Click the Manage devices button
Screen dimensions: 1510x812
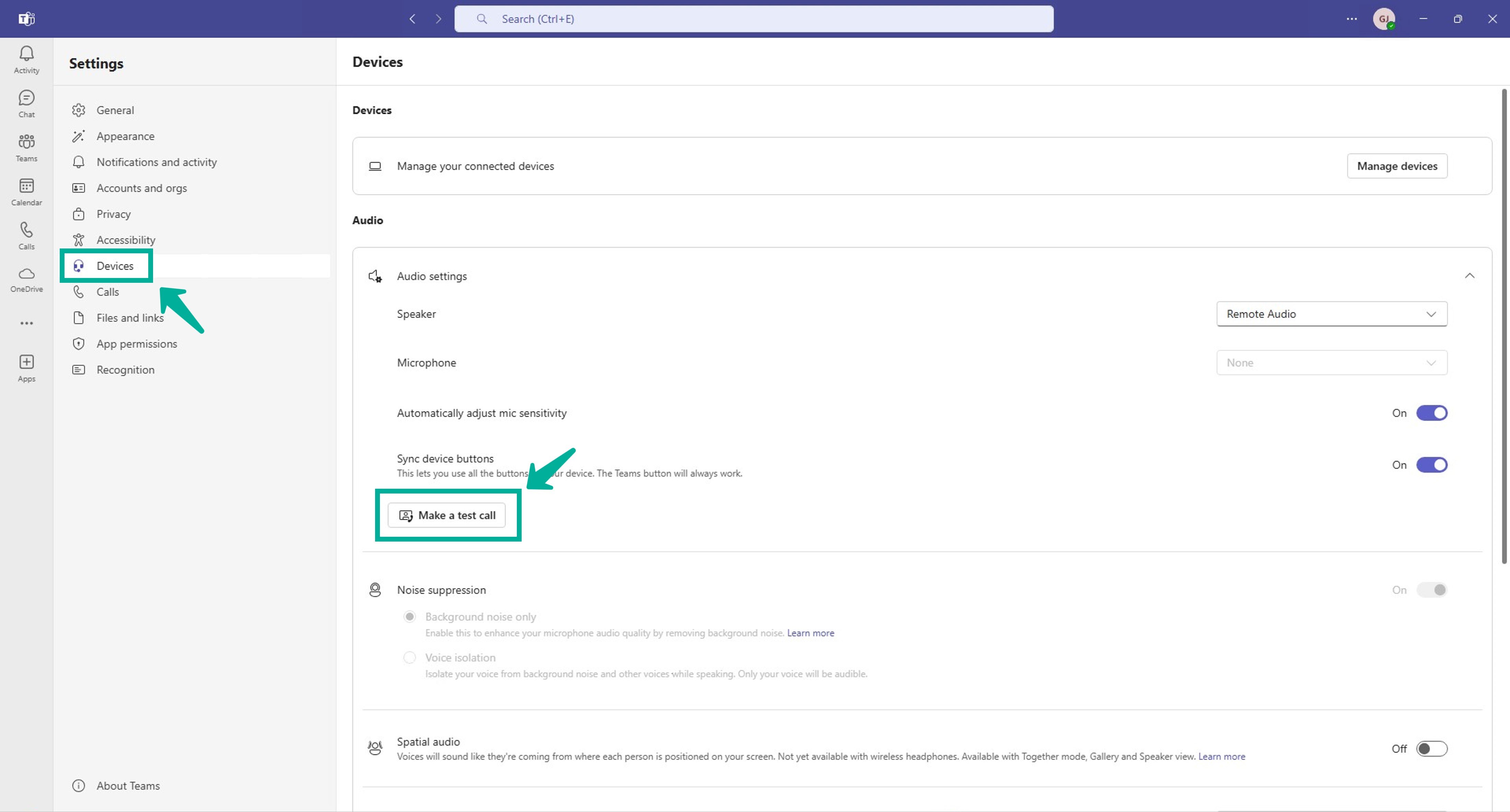1396,166
